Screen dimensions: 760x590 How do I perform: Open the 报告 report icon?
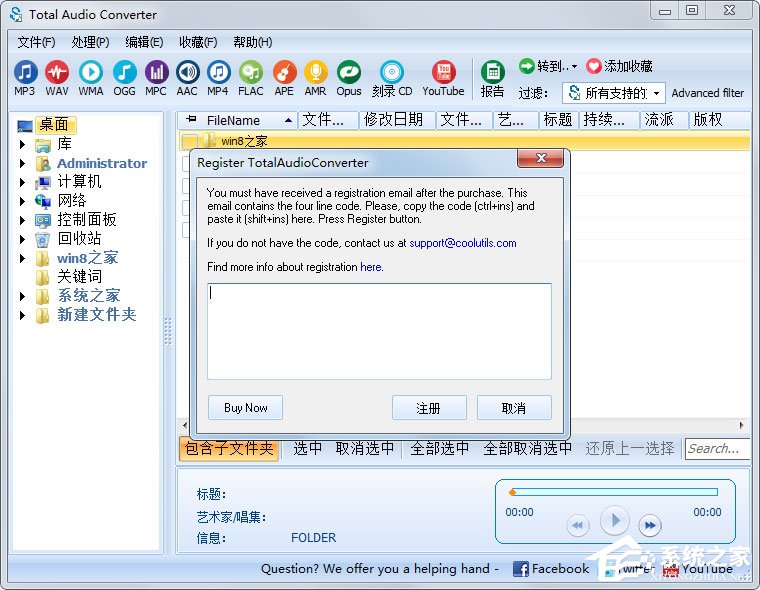[x=492, y=79]
